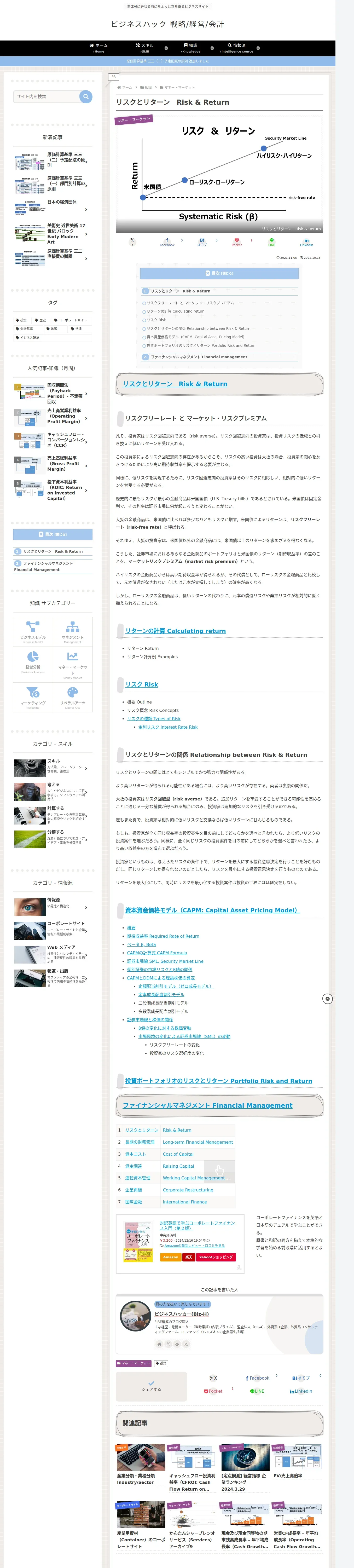Click the bottom Hatebu share button
The image size is (354, 1568).
[301, 1378]
